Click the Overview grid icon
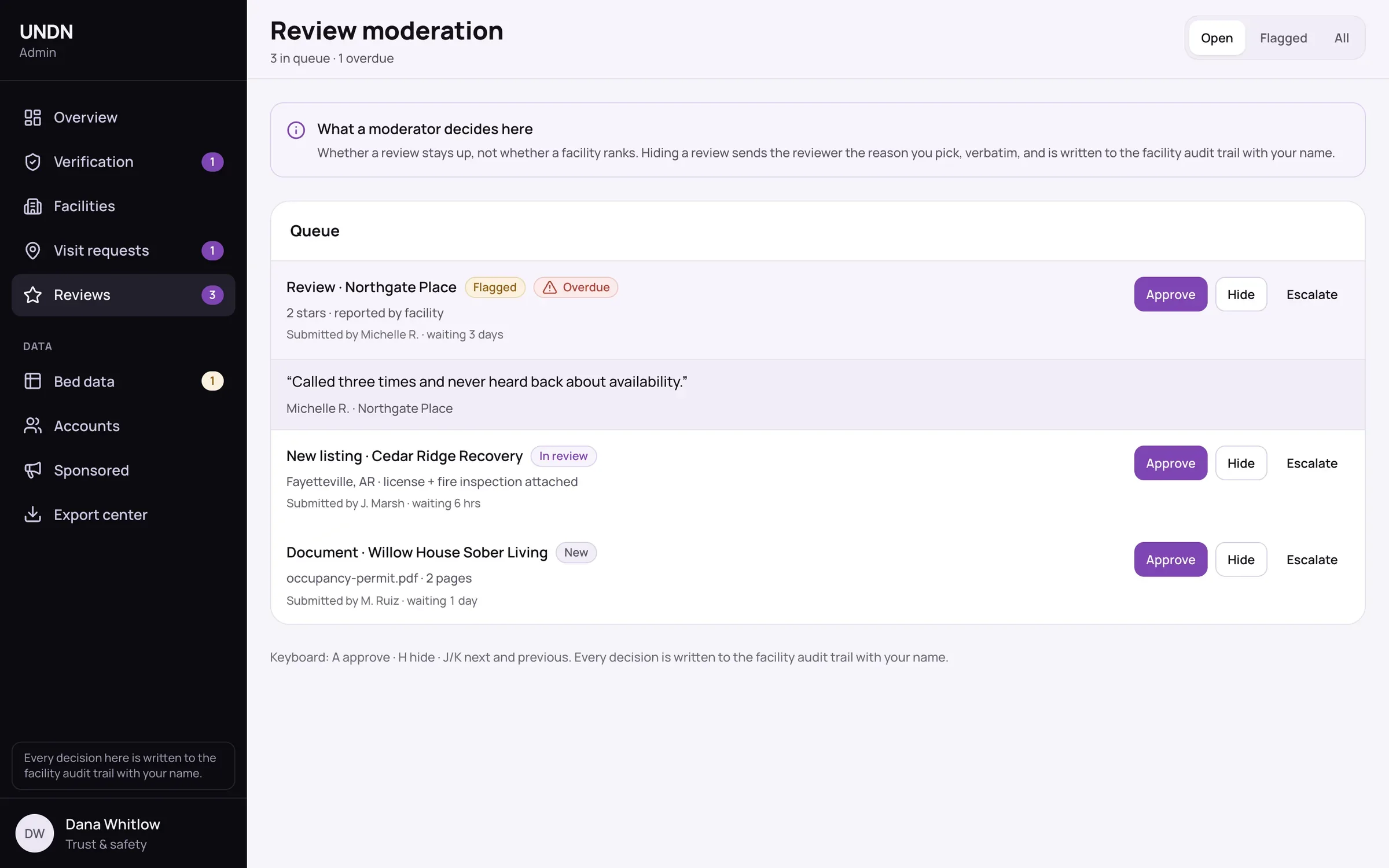Viewport: 1389px width, 868px height. [x=32, y=117]
